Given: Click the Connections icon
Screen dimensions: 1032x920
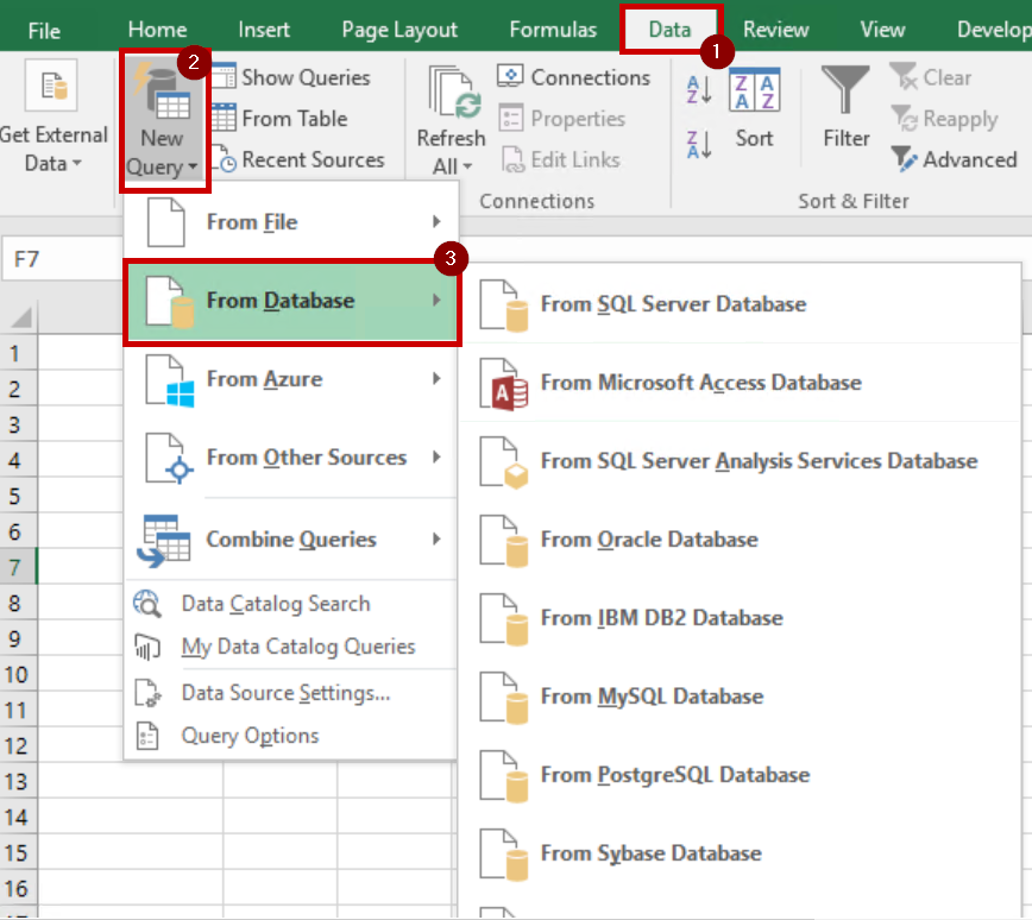Looking at the screenshot, I should click(x=510, y=76).
